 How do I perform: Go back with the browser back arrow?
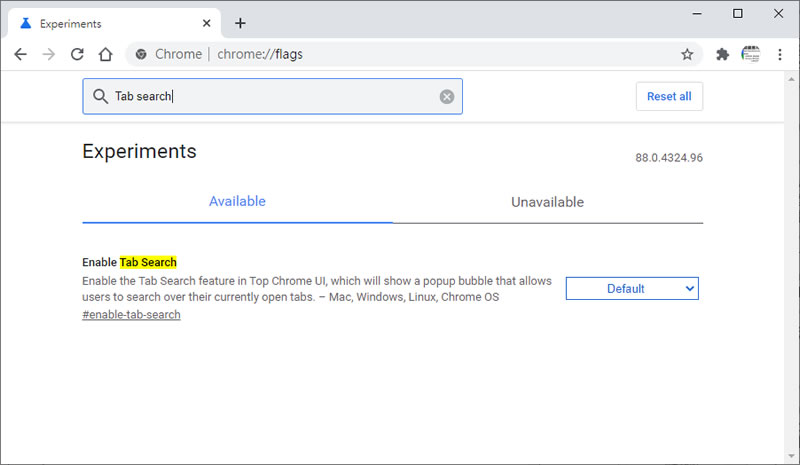(20, 54)
